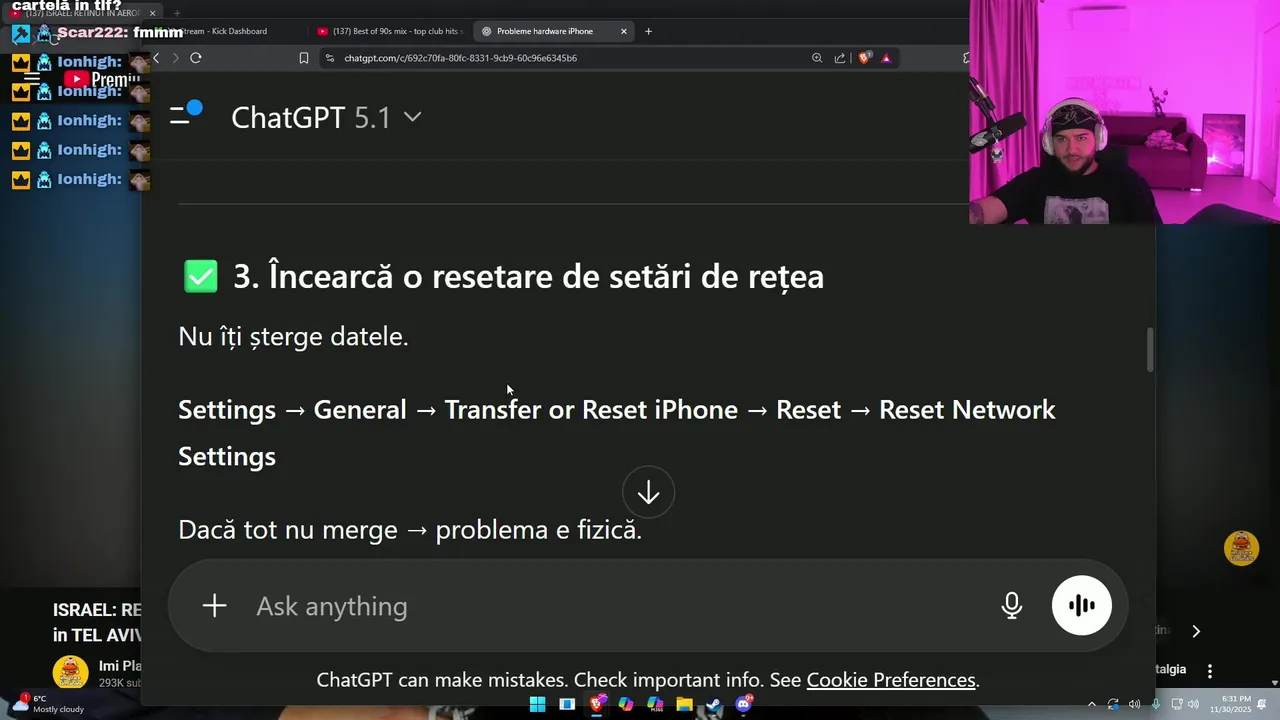Open the Task View taskbar icon
The image size is (1280, 720).
pos(567,704)
